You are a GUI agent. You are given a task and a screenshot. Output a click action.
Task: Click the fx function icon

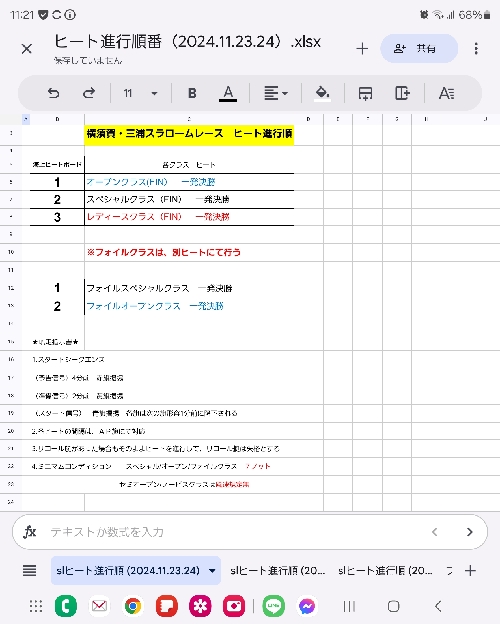coord(30,532)
